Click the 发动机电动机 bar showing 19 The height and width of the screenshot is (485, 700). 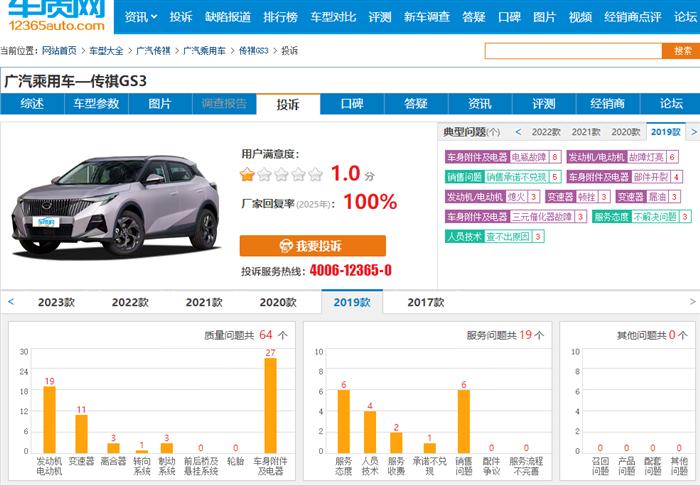pos(50,420)
